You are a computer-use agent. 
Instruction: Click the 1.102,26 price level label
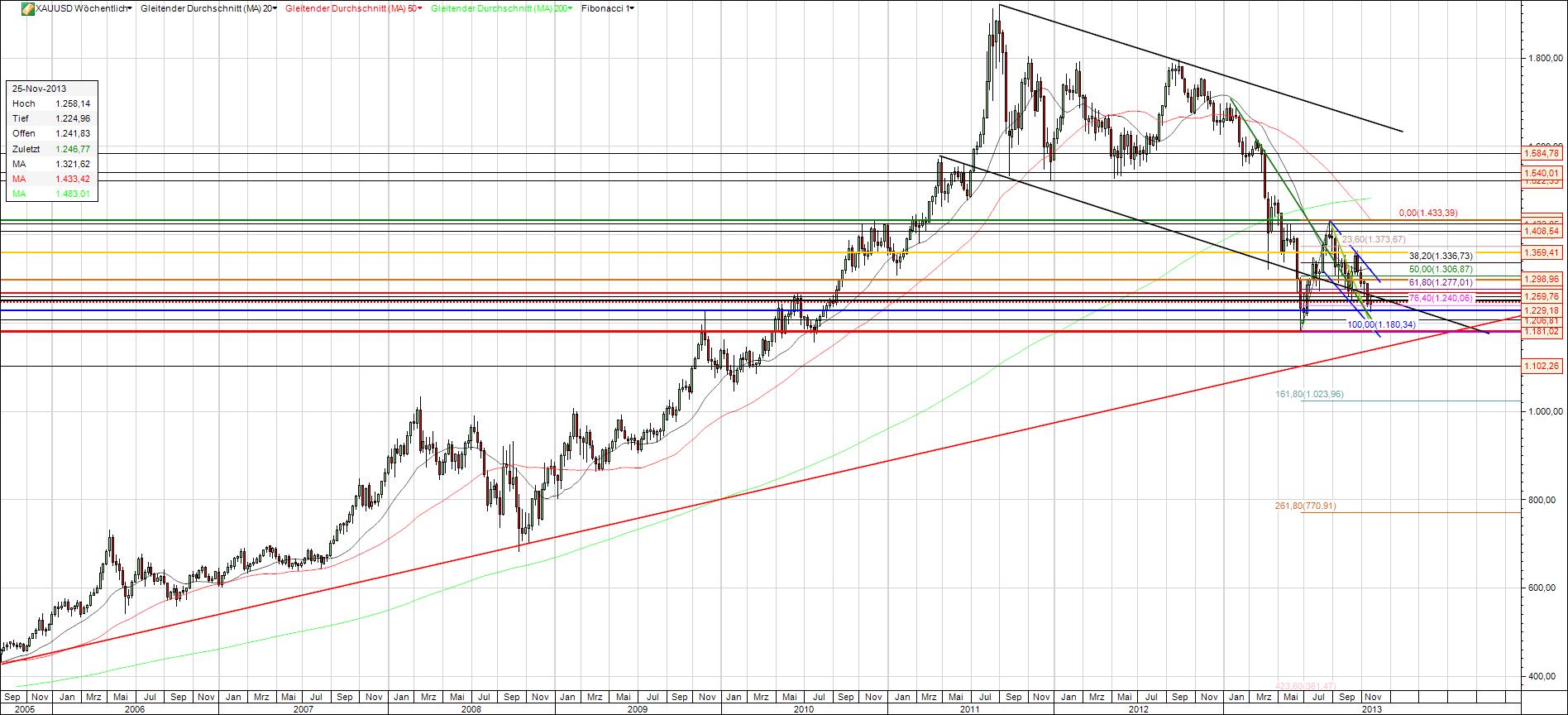coord(1542,366)
